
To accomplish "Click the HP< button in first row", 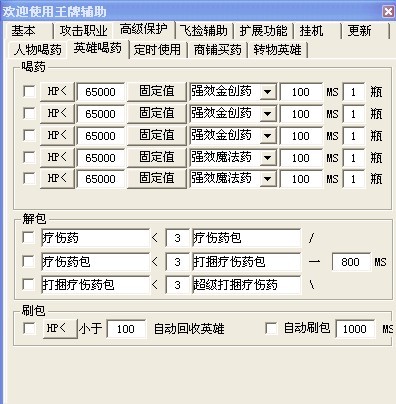I will tap(57, 91).
